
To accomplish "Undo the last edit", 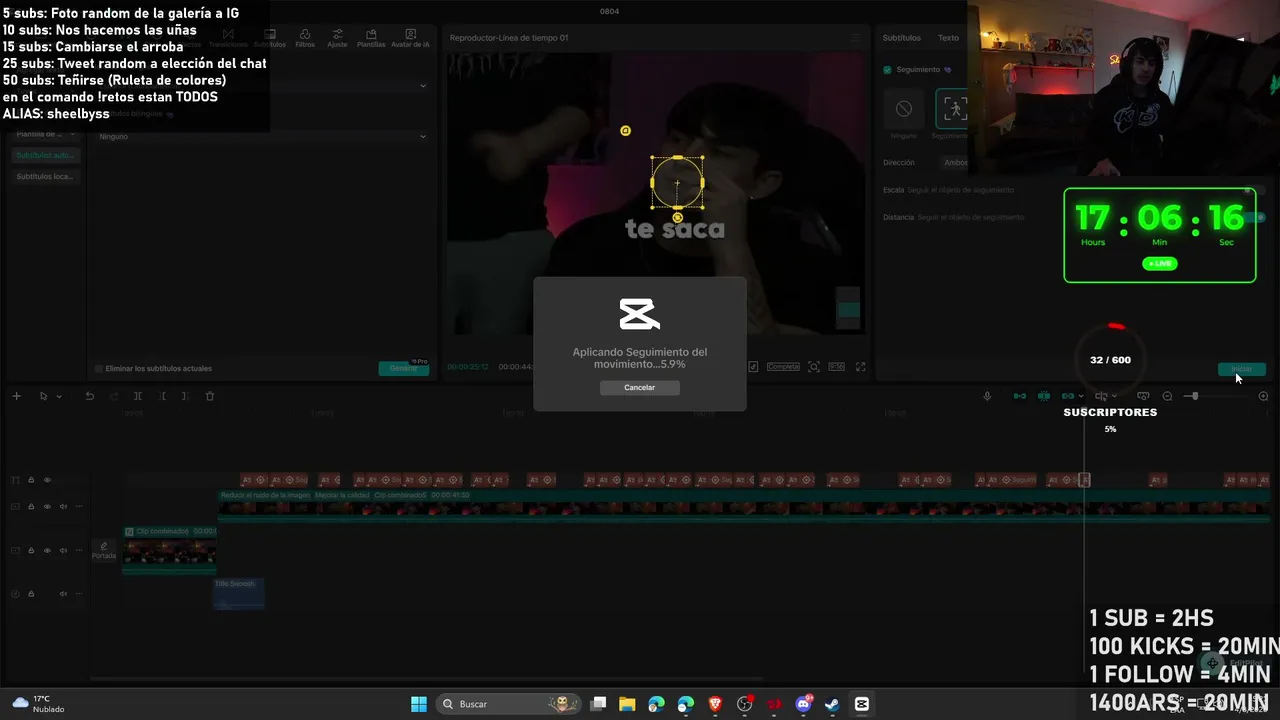I will click(x=89, y=396).
